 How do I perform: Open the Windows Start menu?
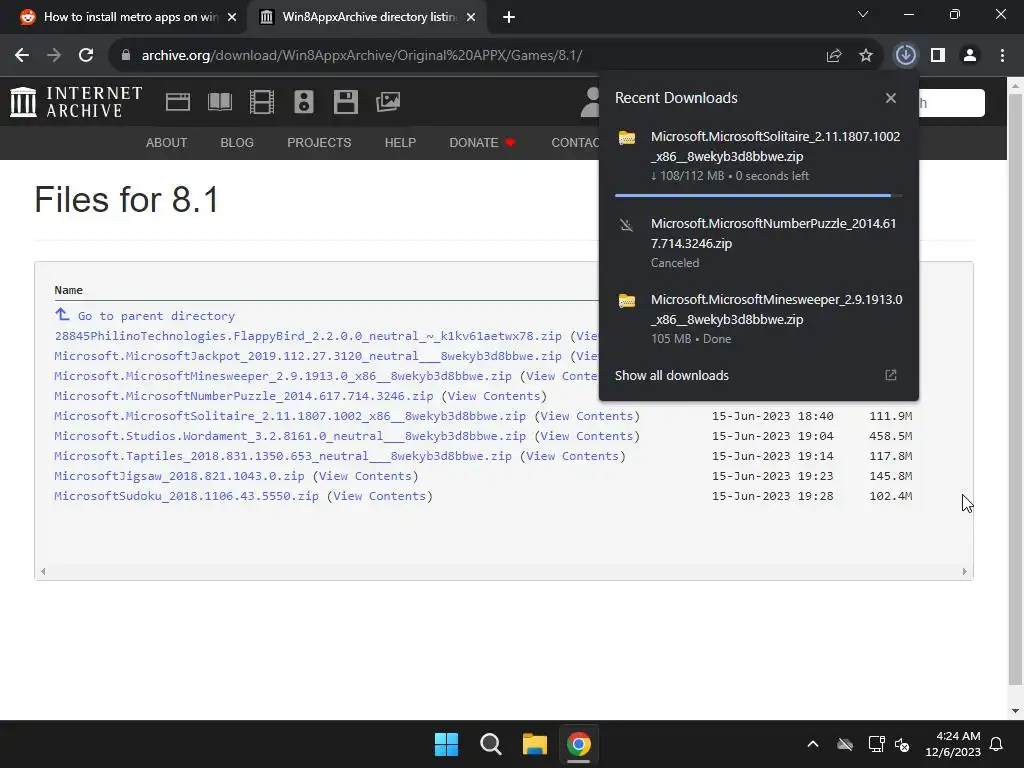[x=447, y=744]
